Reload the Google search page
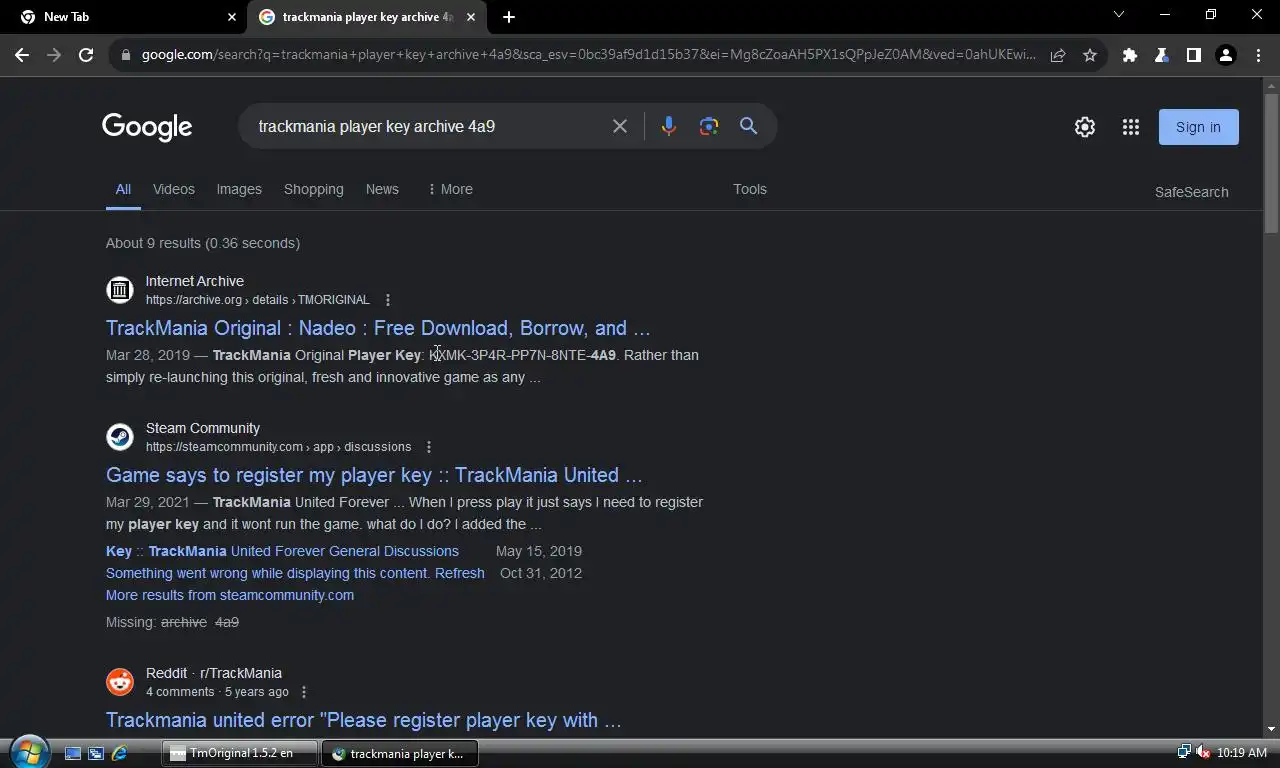The image size is (1280, 768). coord(86,55)
